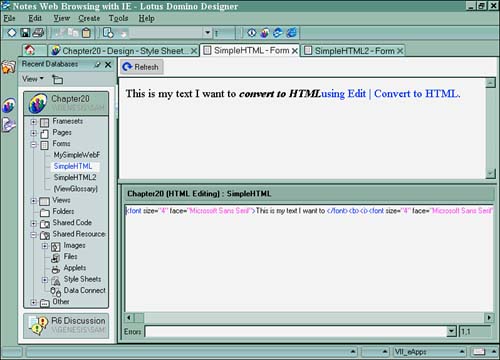Collapse the Forms tree node
The image size is (500, 360).
[34, 144]
